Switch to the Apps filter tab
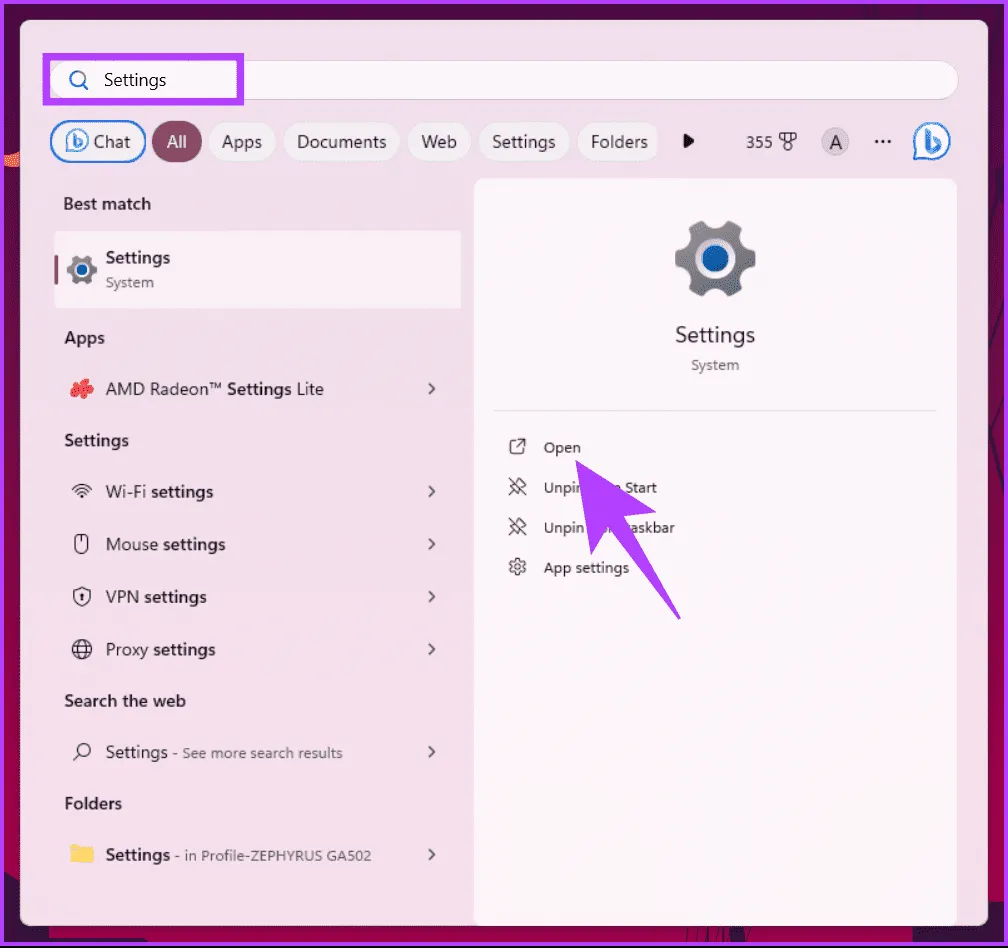Image resolution: width=1008 pixels, height=948 pixels. (x=241, y=142)
